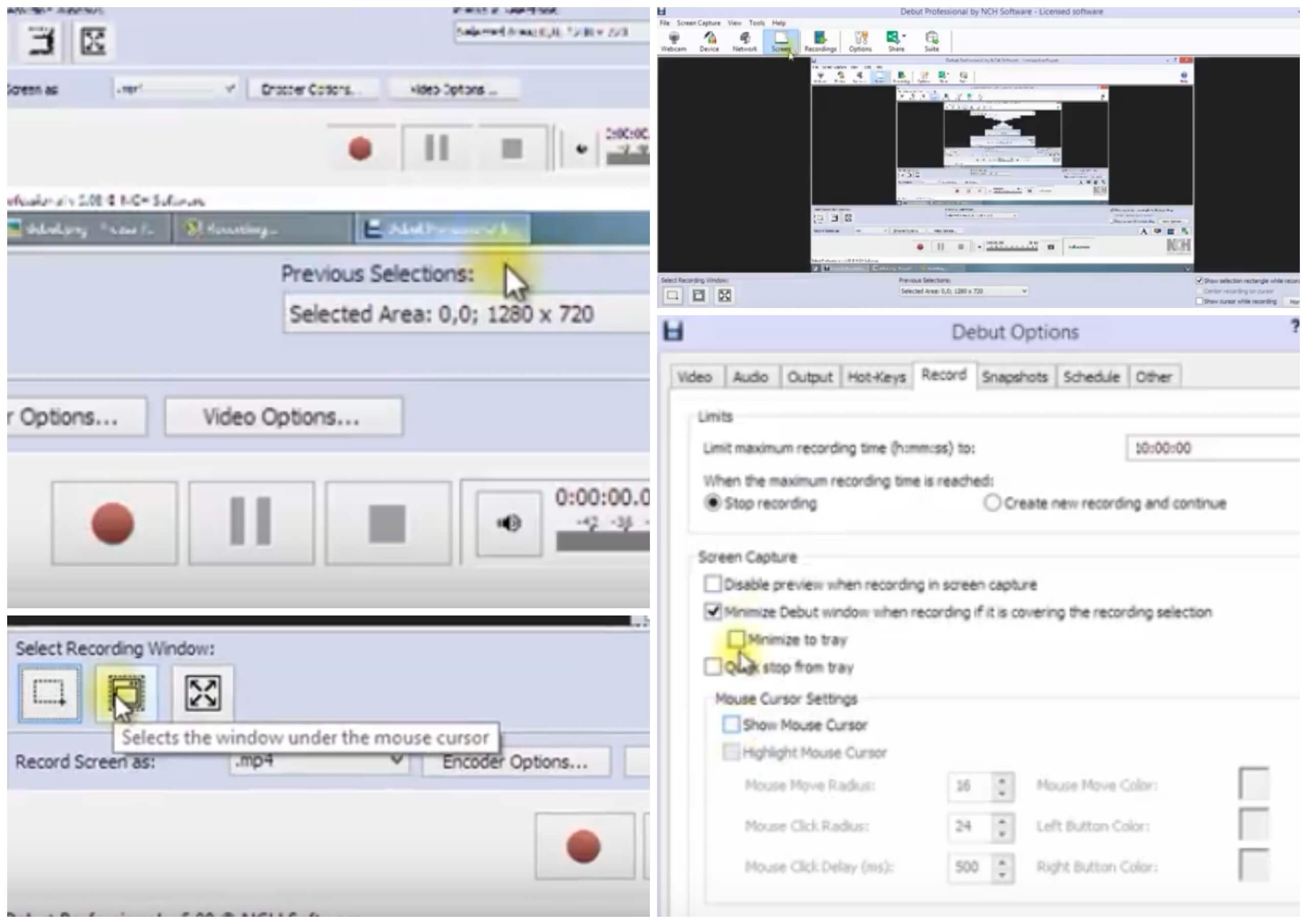The height and width of the screenshot is (924, 1307).
Task: Switch to the Video tab in Debut Options
Action: [695, 377]
